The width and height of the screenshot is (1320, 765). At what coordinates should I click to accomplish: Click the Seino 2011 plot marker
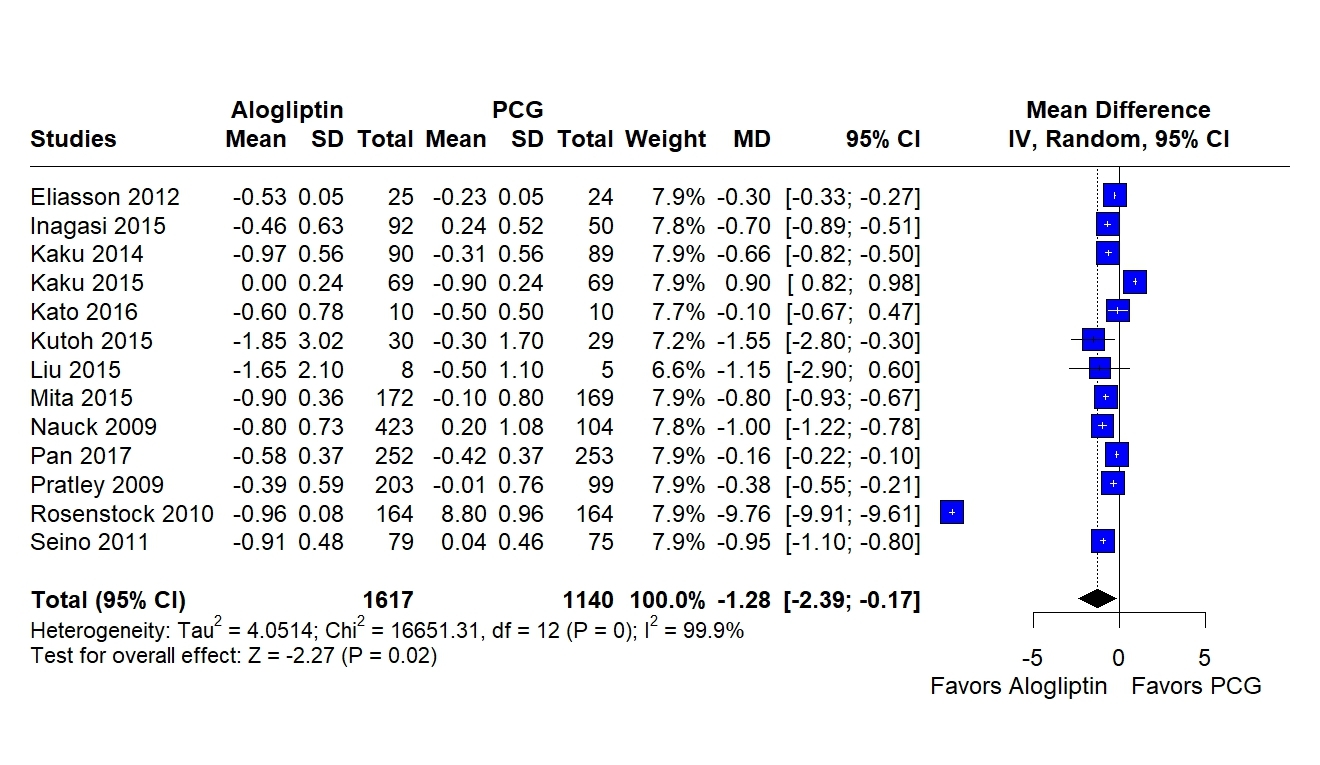1102,542
